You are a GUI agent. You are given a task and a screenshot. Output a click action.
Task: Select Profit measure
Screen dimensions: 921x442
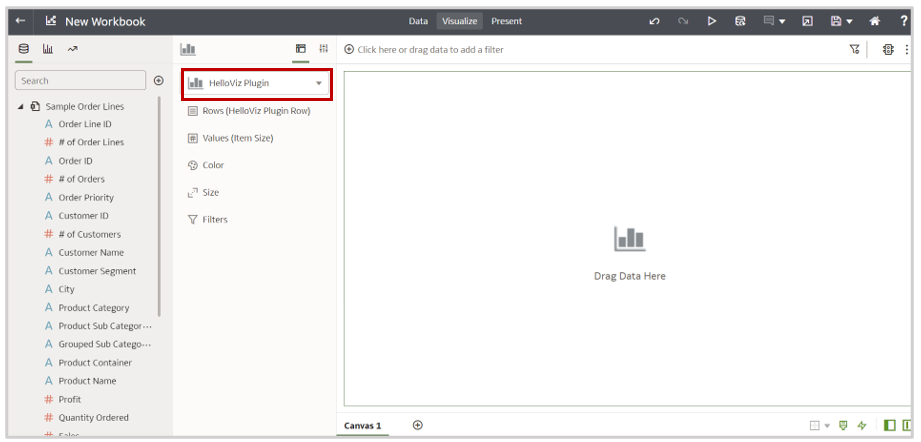pyautogui.click(x=69, y=399)
